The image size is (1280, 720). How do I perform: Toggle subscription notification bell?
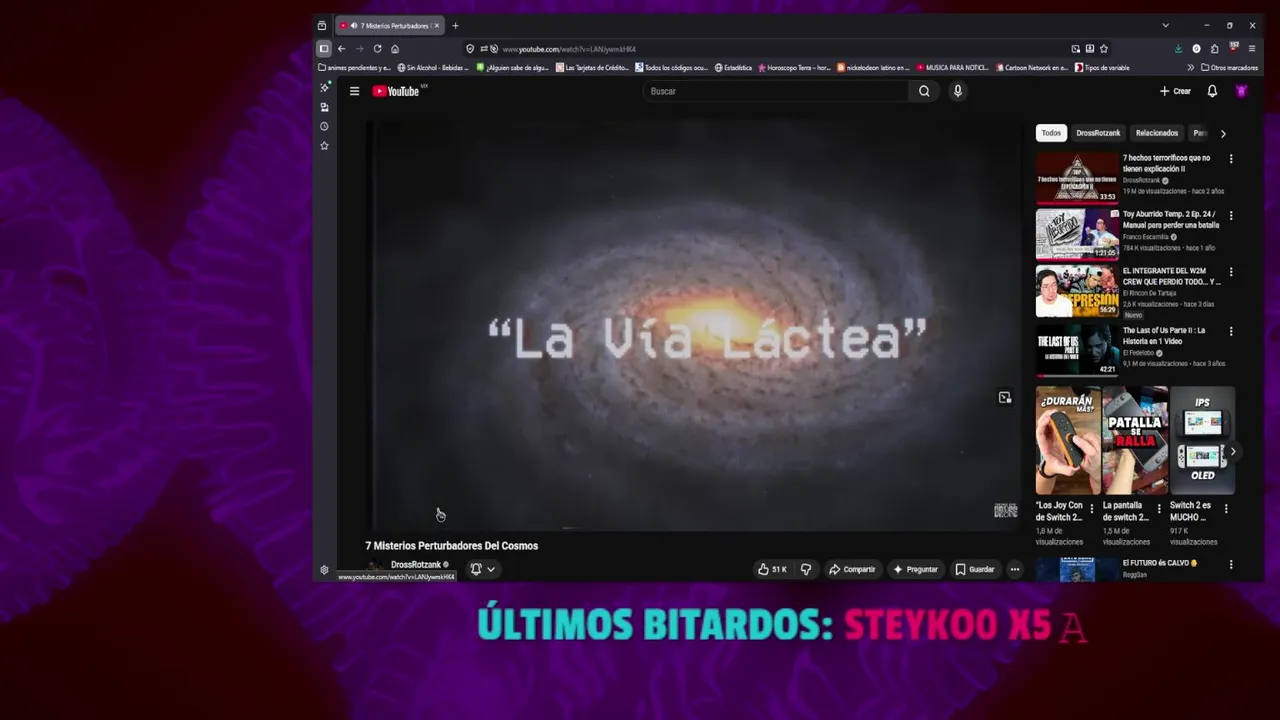pos(476,569)
